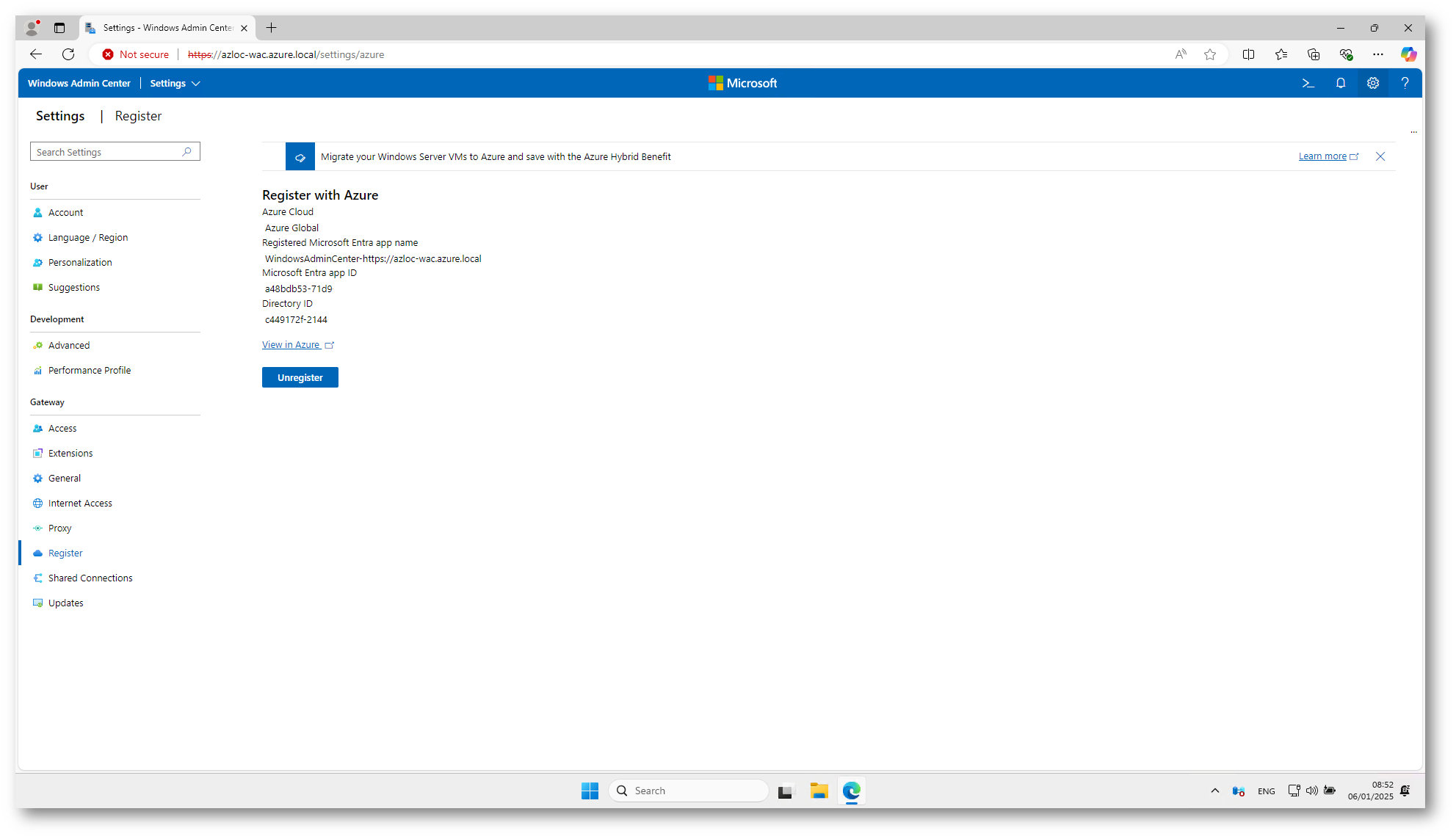Open browser Collections icon

pos(1314,54)
